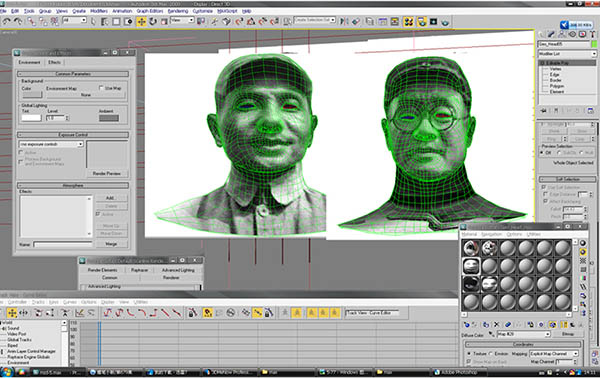Click Bitmap type button in Material Editor
Image resolution: width=600 pixels, height=378 pixels.
568,334
